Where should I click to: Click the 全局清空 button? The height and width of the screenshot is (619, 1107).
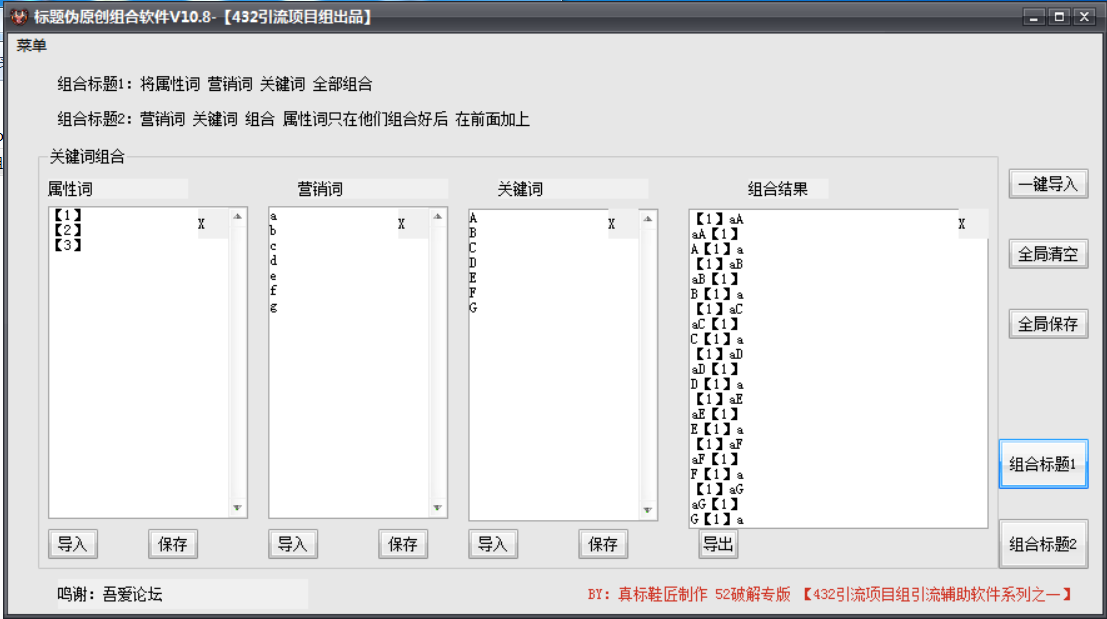[x=1048, y=254]
